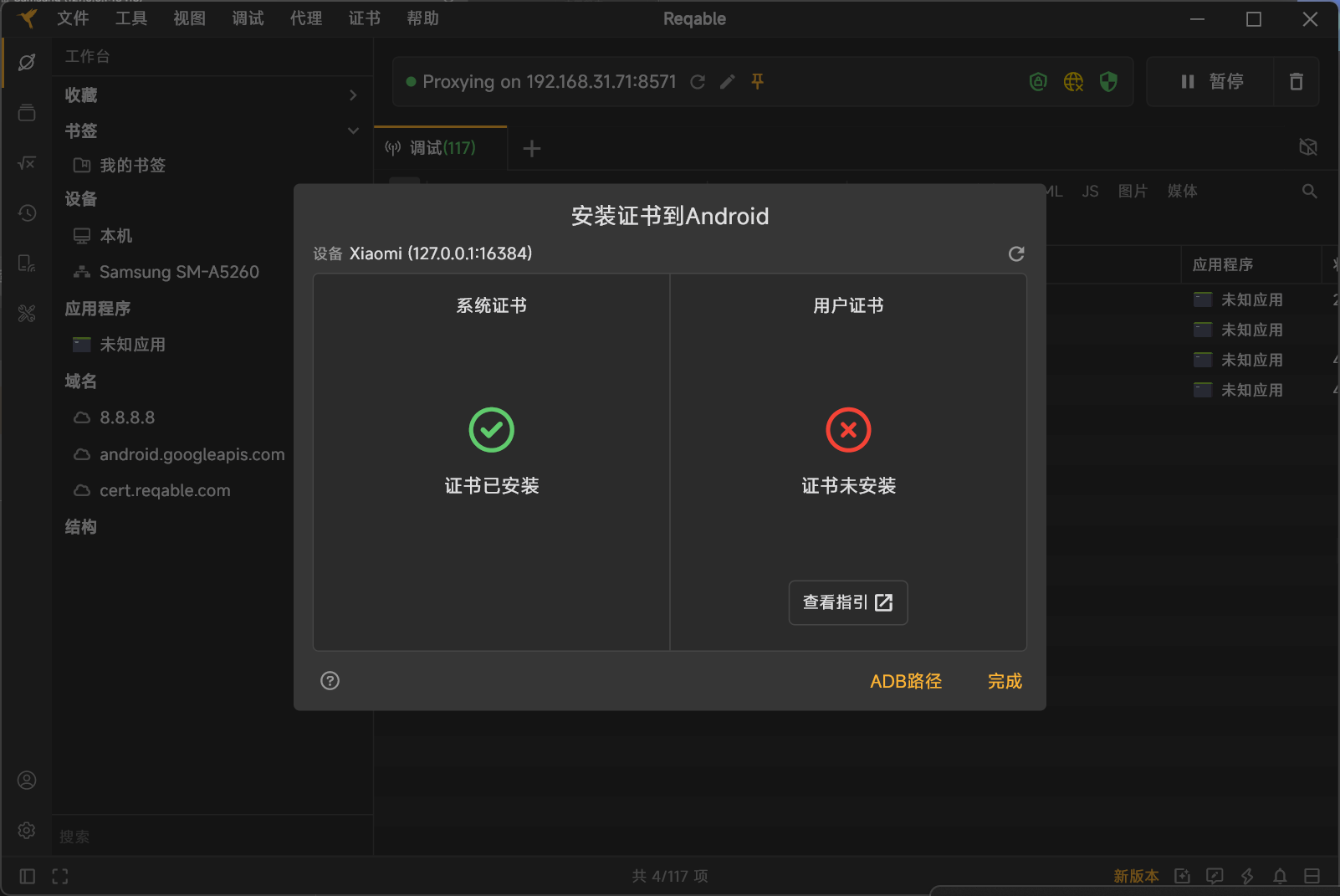1340x896 pixels.
Task: Open the 调试 menu
Action: coord(248,18)
